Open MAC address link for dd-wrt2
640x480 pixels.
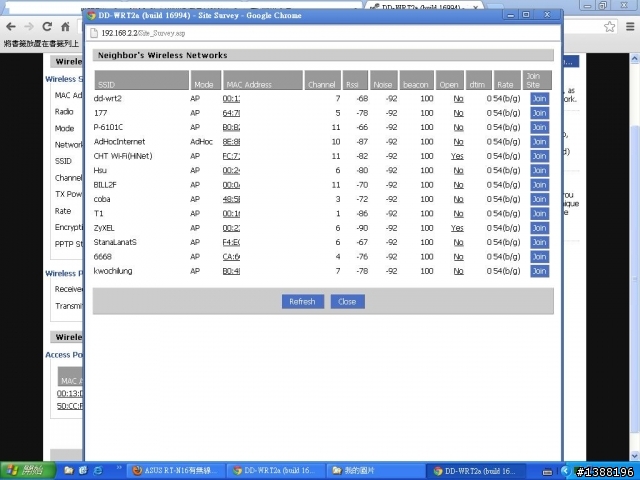pos(231,99)
